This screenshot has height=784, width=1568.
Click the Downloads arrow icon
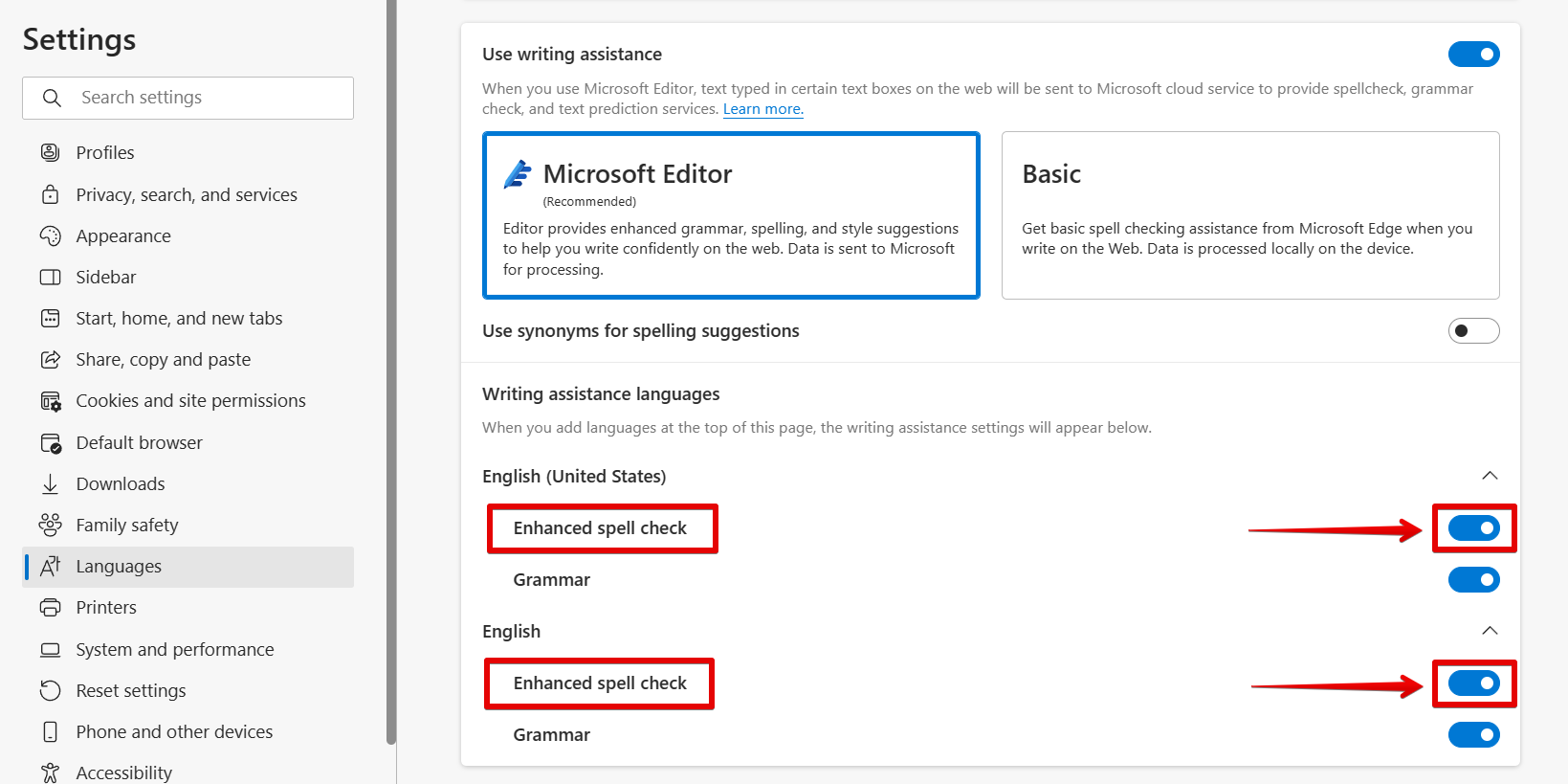click(x=50, y=484)
